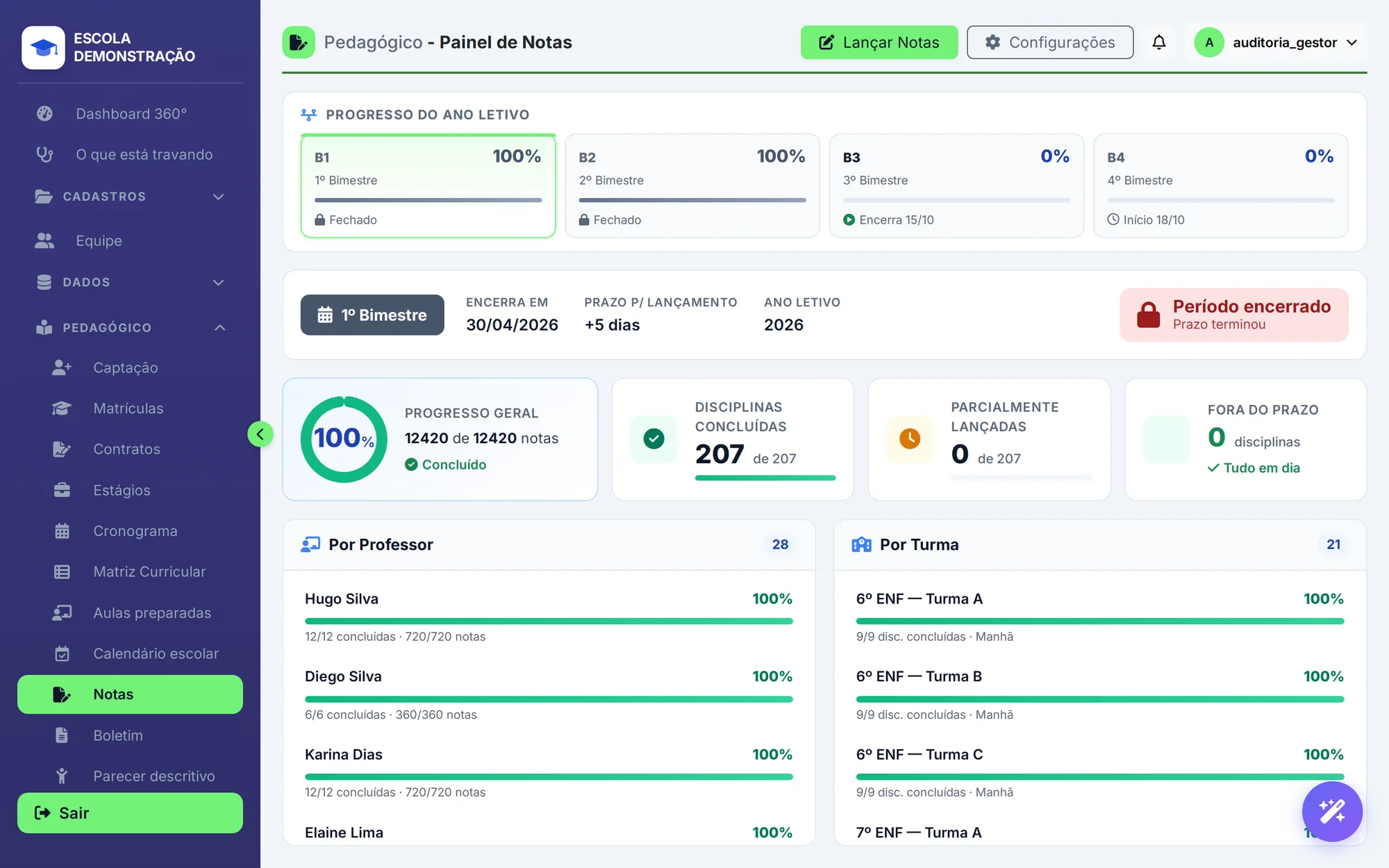Click the Captação user-plus icon
Image resolution: width=1389 pixels, height=868 pixels.
coord(62,367)
